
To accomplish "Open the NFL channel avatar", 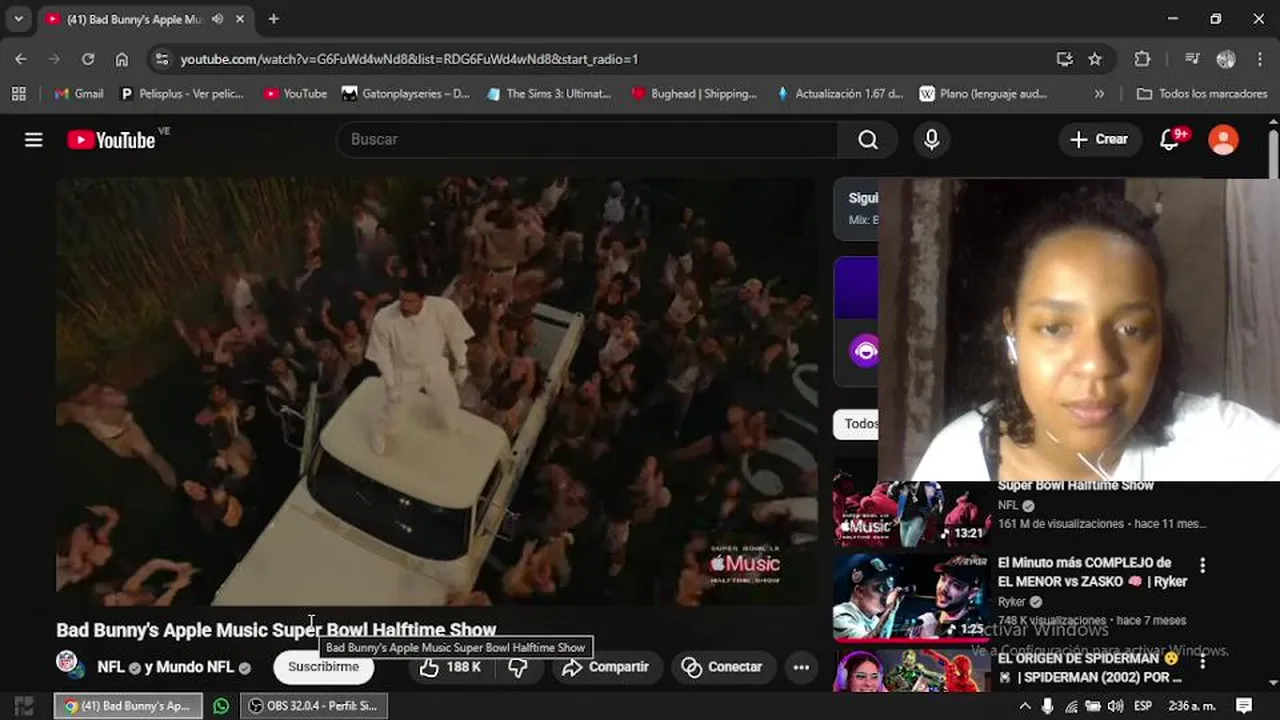I will click(68, 664).
